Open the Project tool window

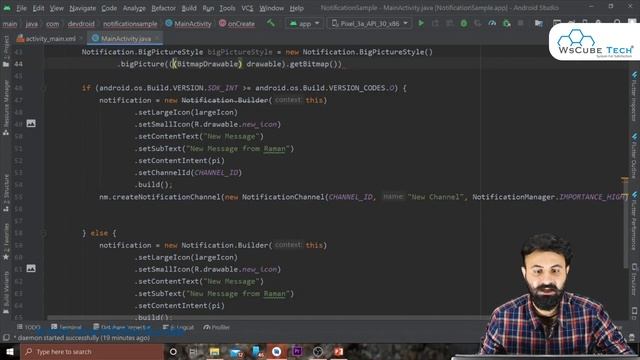pyautogui.click(x=6, y=51)
